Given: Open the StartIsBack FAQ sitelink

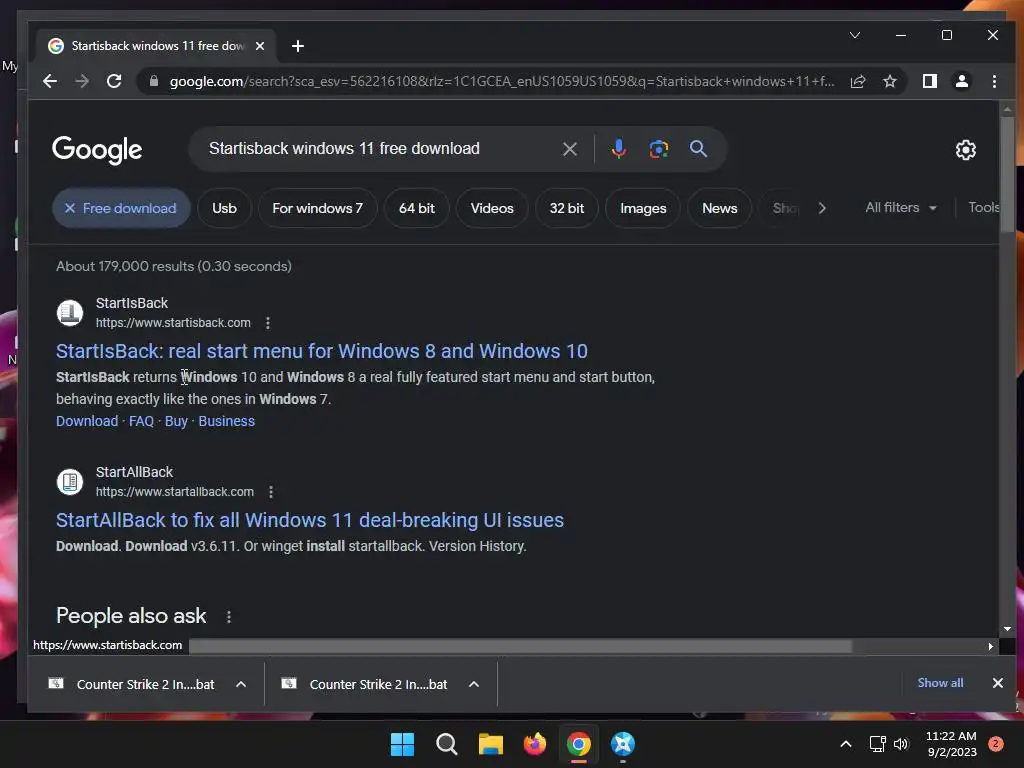Looking at the screenshot, I should click(141, 421).
